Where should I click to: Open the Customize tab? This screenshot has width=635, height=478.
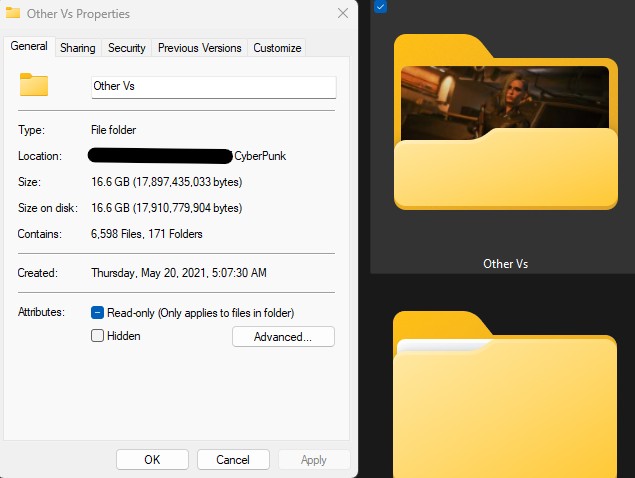277,48
